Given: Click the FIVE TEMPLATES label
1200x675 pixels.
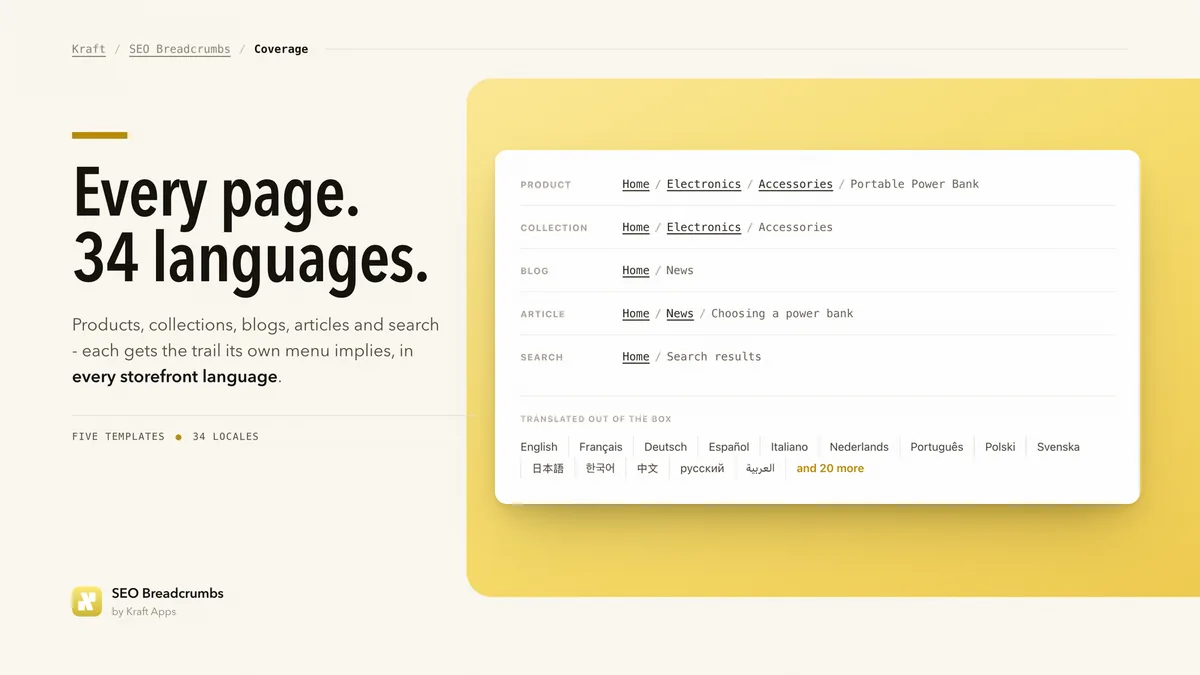Looking at the screenshot, I should (118, 437).
